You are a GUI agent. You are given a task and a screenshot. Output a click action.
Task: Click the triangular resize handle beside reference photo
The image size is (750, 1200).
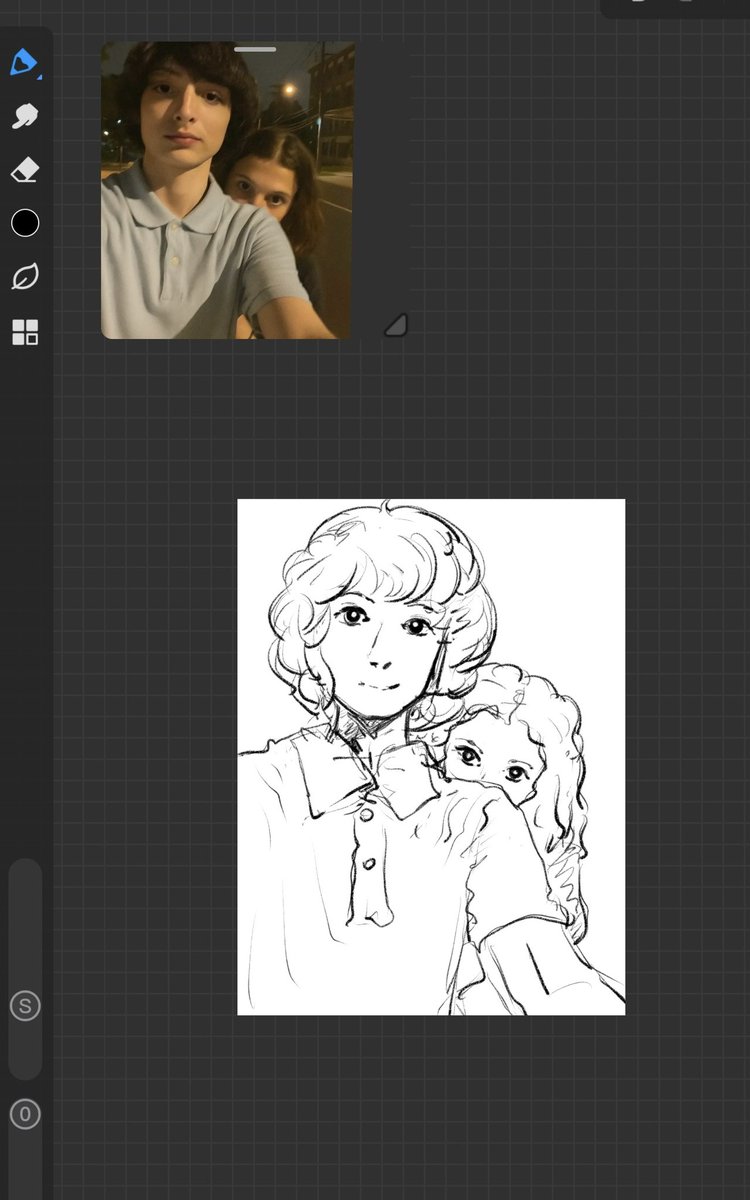point(396,324)
